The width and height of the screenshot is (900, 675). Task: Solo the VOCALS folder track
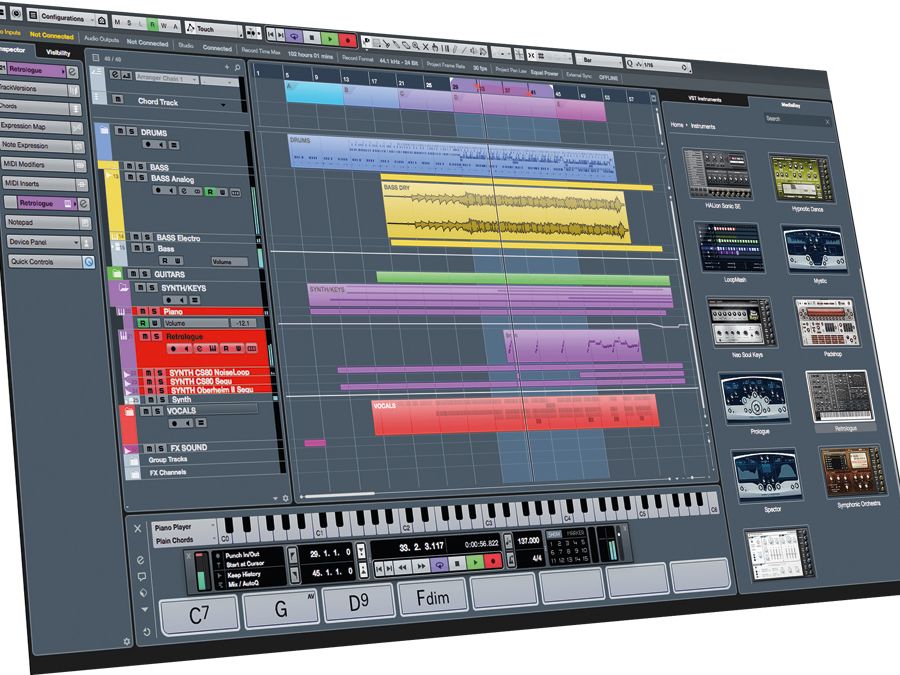(x=157, y=411)
